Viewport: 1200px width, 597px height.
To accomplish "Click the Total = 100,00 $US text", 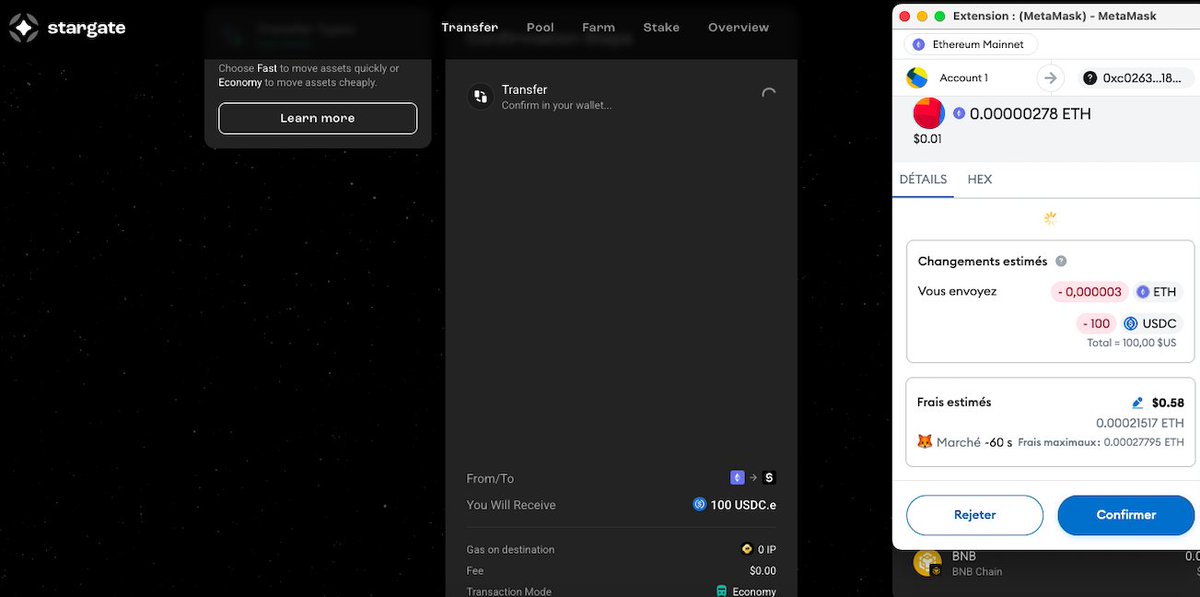I will [x=1131, y=343].
